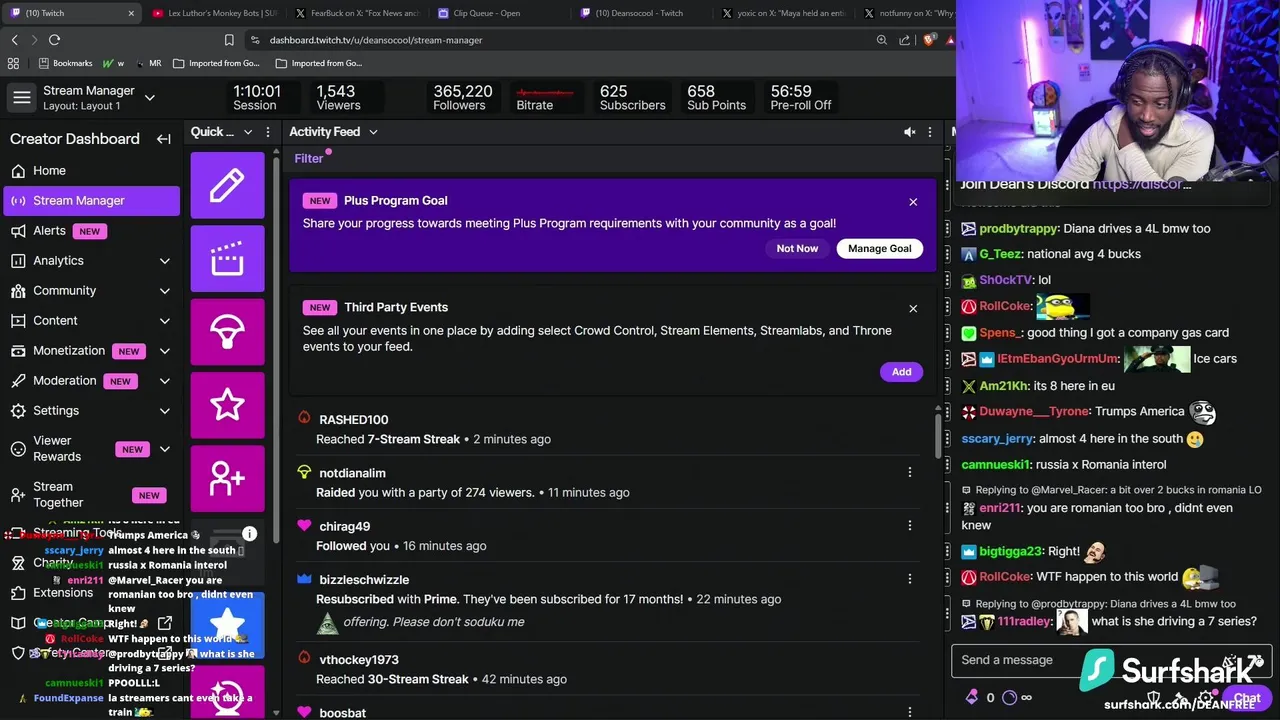Expand the Settings sidebar section
The image size is (1280, 720).
point(164,411)
